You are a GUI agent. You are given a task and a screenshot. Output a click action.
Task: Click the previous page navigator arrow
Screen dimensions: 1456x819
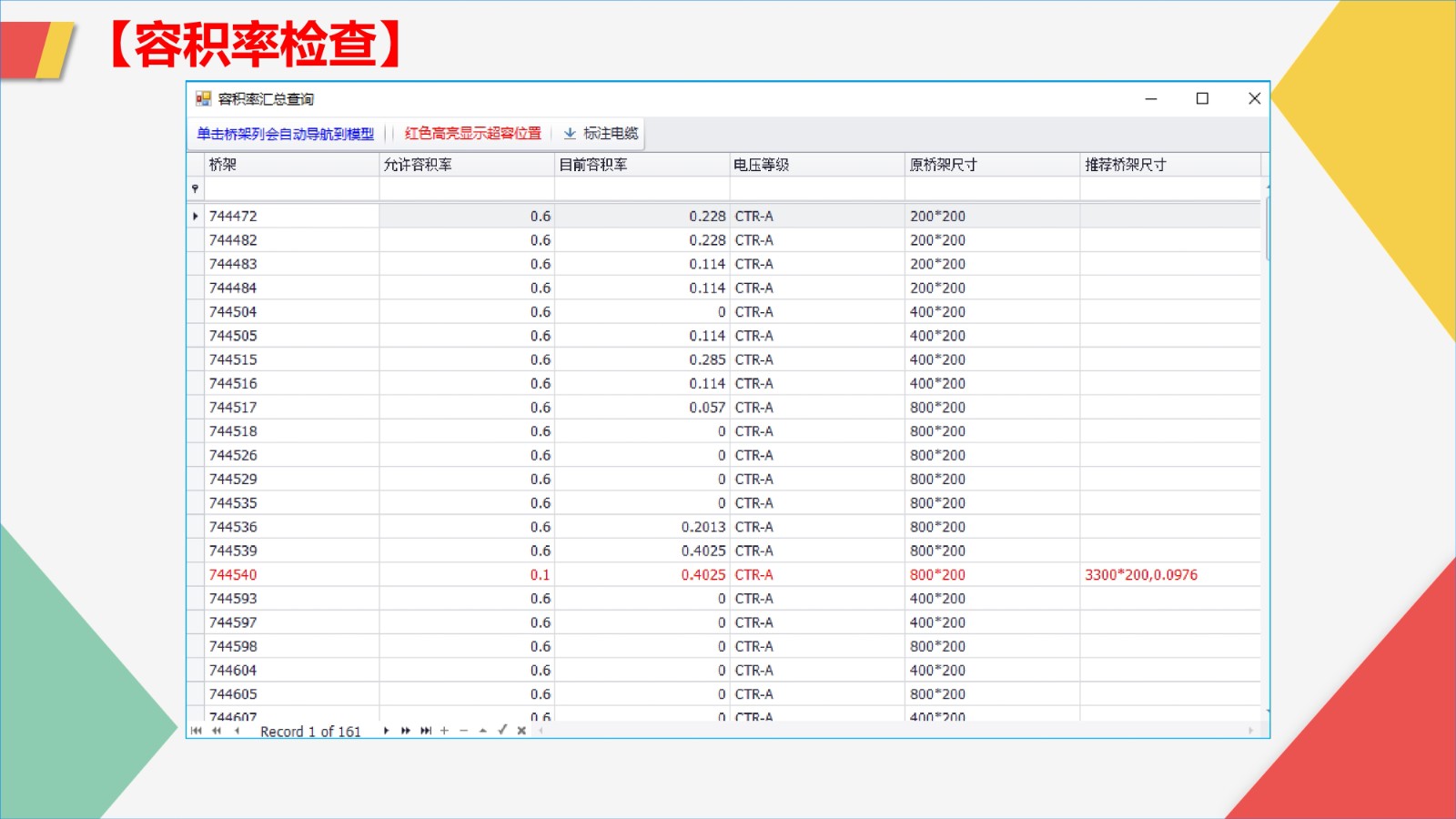click(x=217, y=731)
